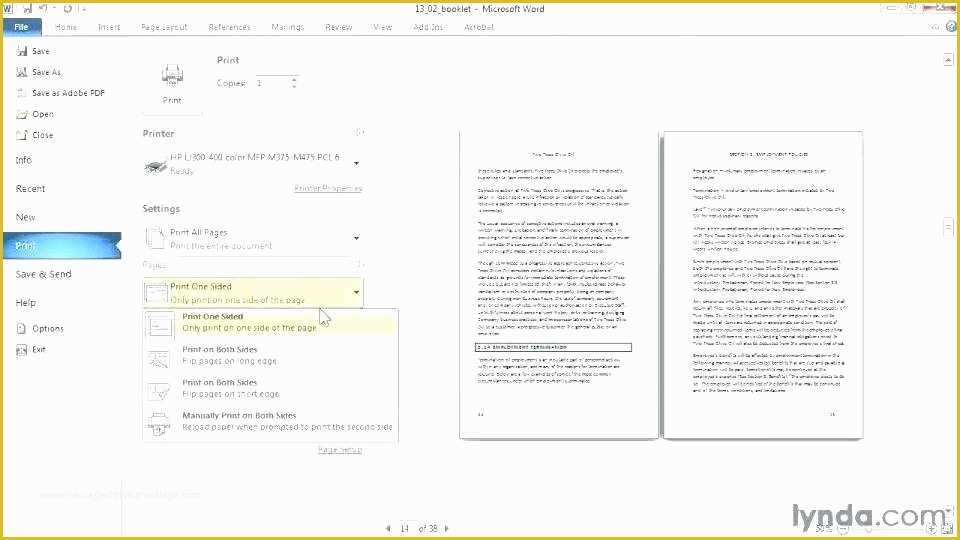Go to previous preview page arrow

(x=388, y=528)
